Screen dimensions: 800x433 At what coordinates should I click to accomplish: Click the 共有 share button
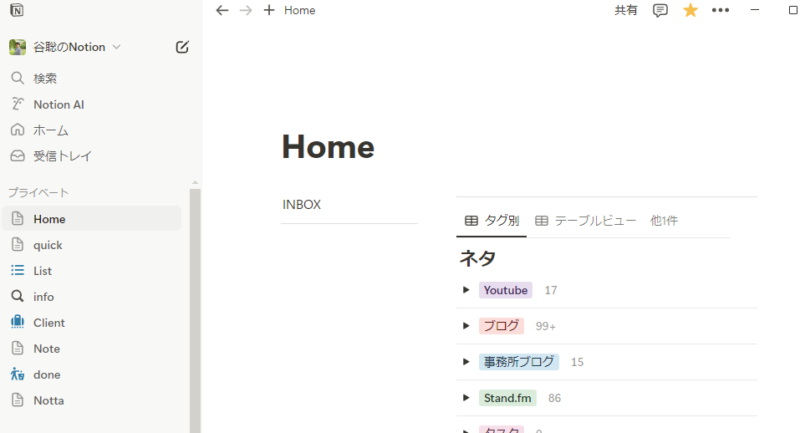coord(626,10)
